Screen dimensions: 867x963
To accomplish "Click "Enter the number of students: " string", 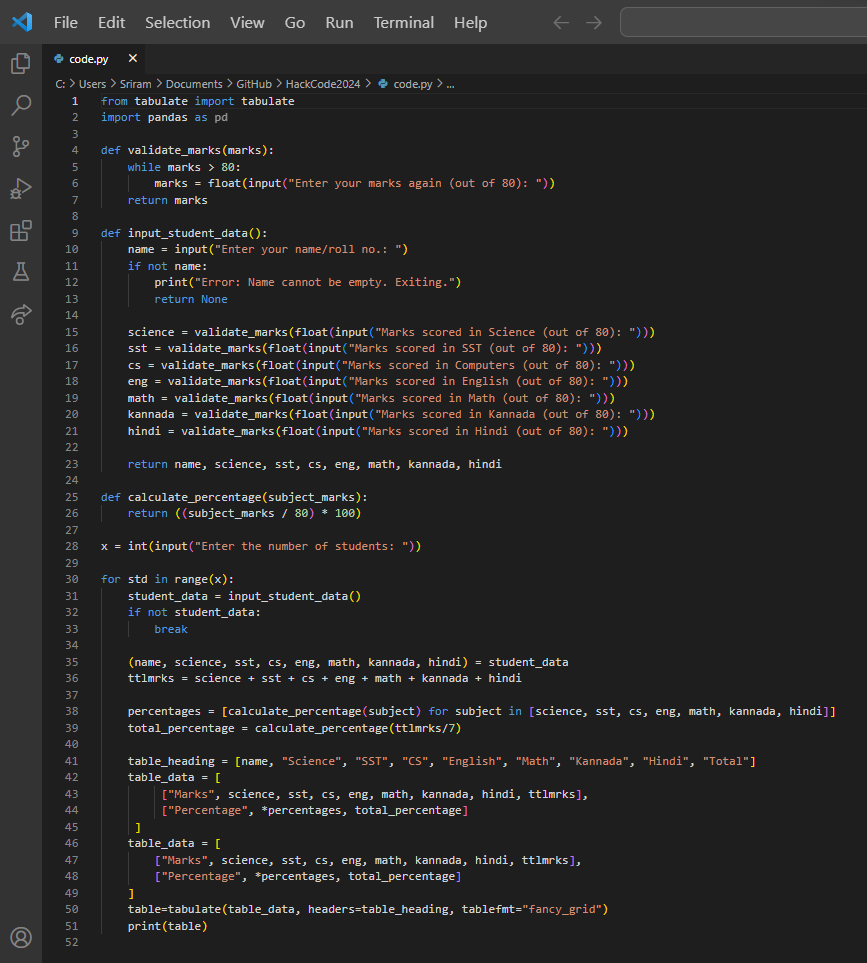I will point(301,547).
